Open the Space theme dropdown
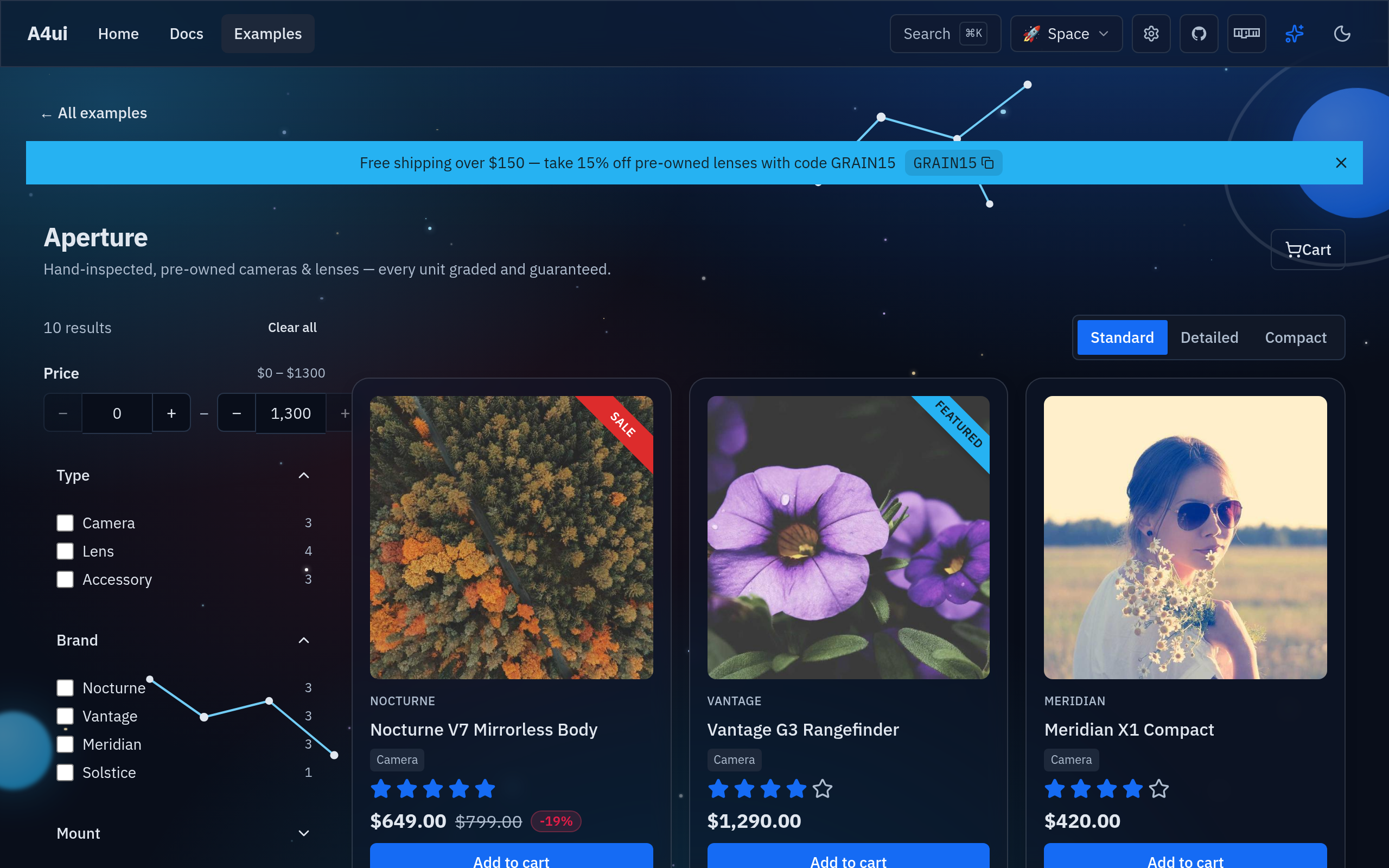 click(x=1066, y=34)
